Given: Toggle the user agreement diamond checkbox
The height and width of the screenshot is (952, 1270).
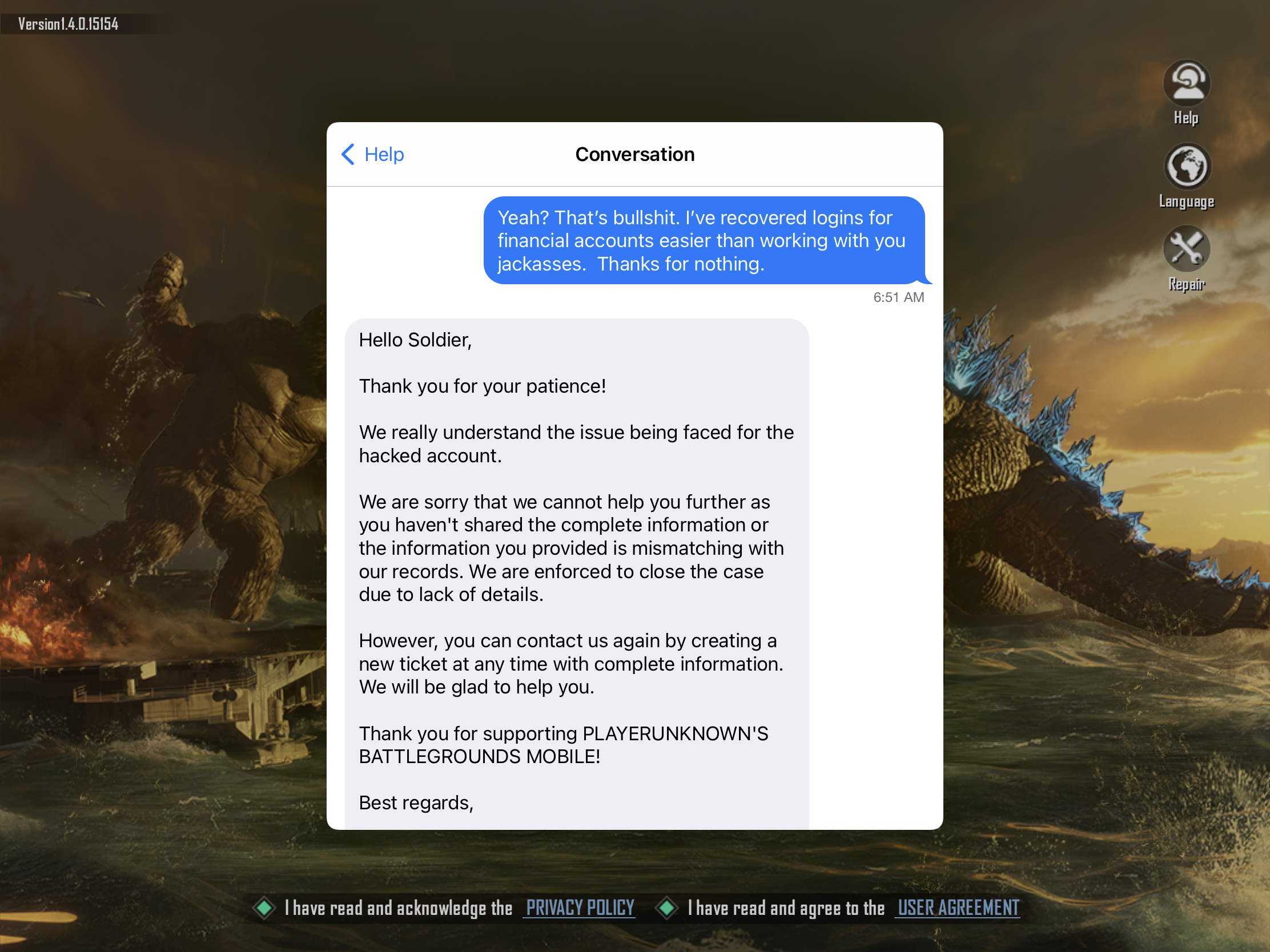Looking at the screenshot, I should tap(667, 908).
